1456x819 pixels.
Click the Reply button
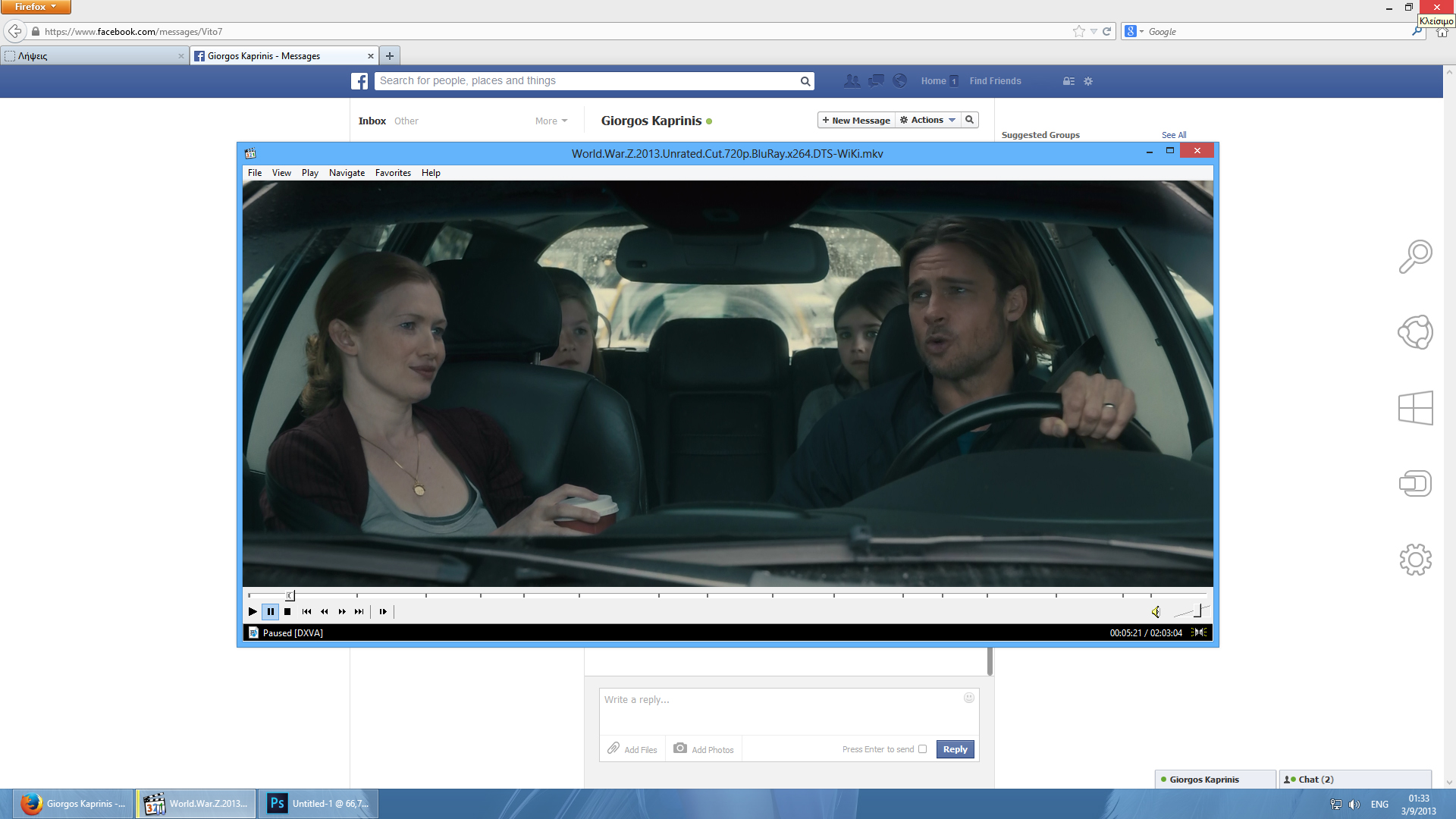pos(955,749)
